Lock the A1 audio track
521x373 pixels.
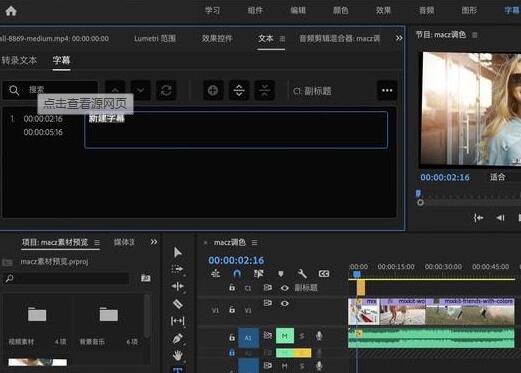pos(232,338)
